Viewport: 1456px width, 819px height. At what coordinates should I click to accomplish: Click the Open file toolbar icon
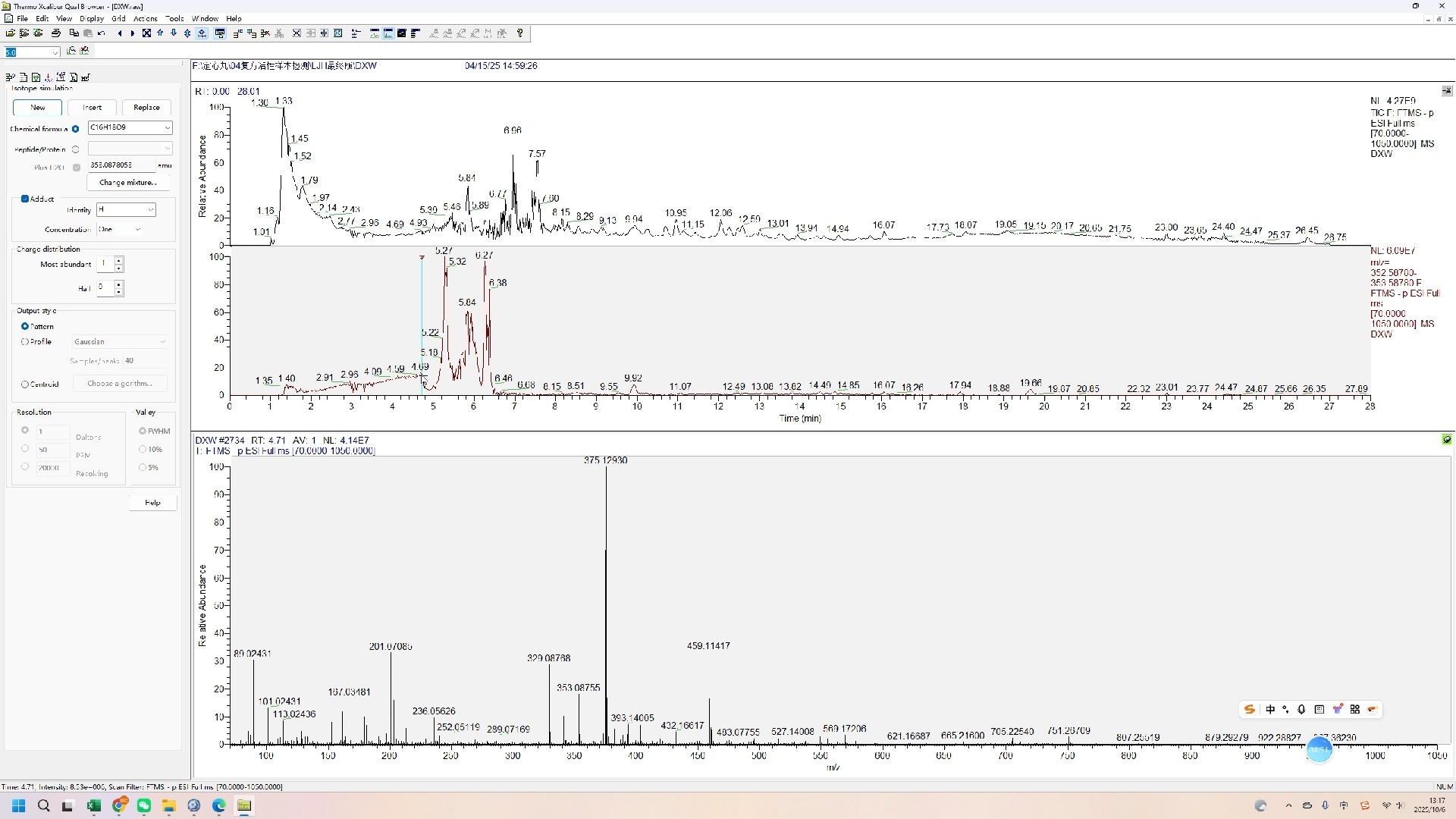11,33
